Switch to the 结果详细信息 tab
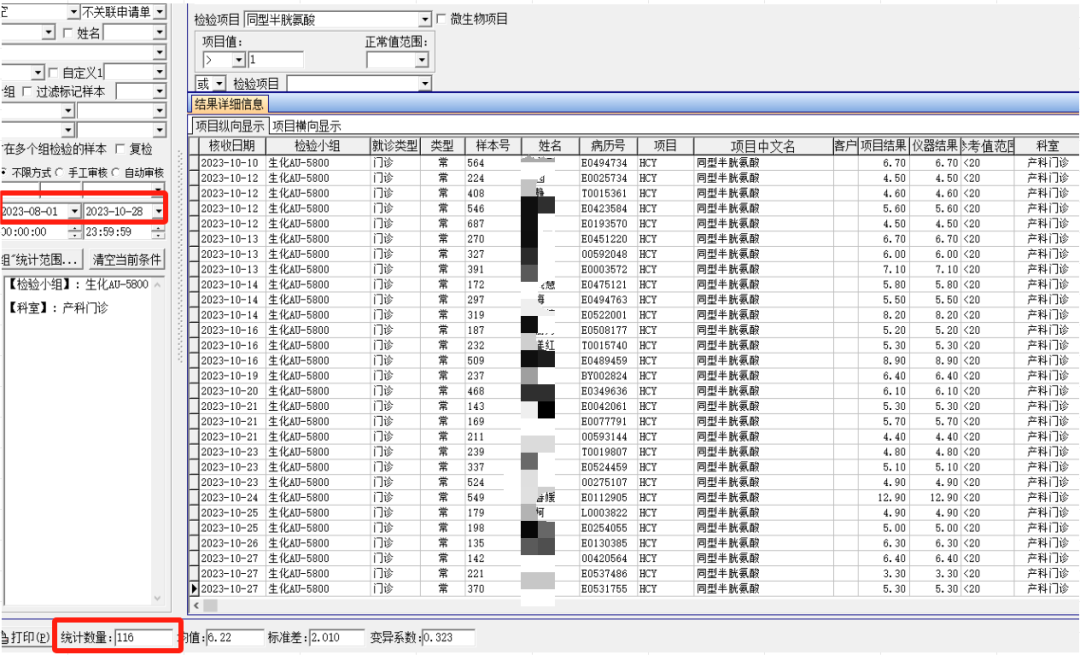 pyautogui.click(x=229, y=104)
